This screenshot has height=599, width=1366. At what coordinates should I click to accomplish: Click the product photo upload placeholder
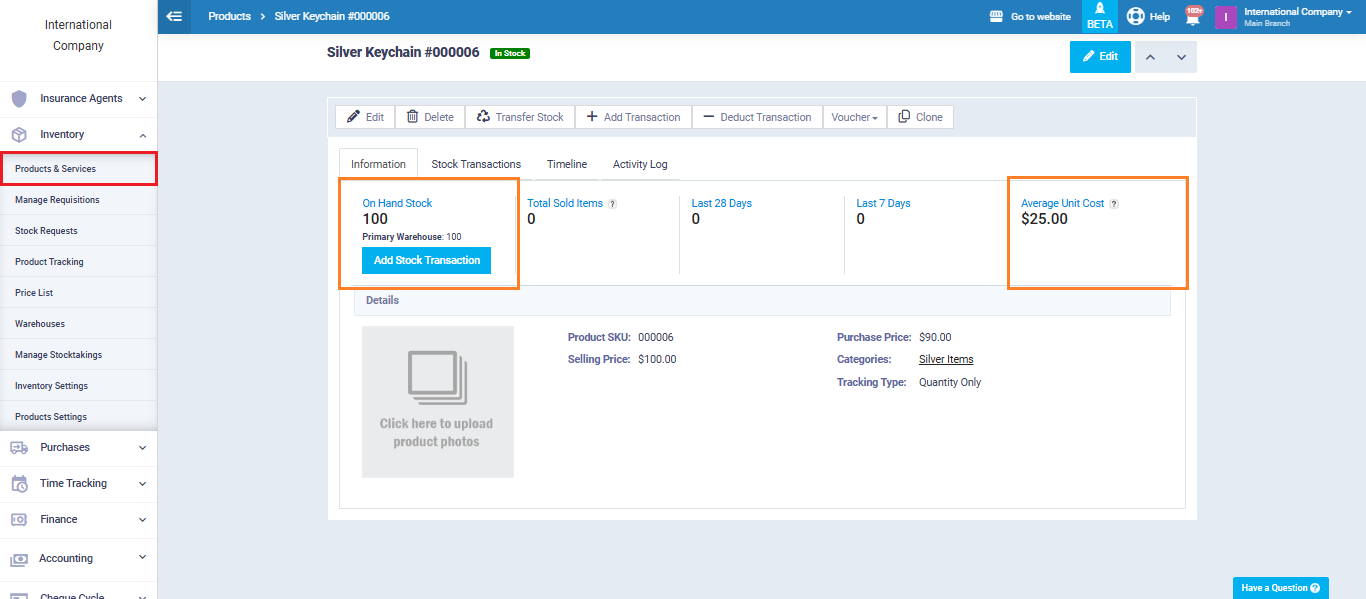click(437, 402)
